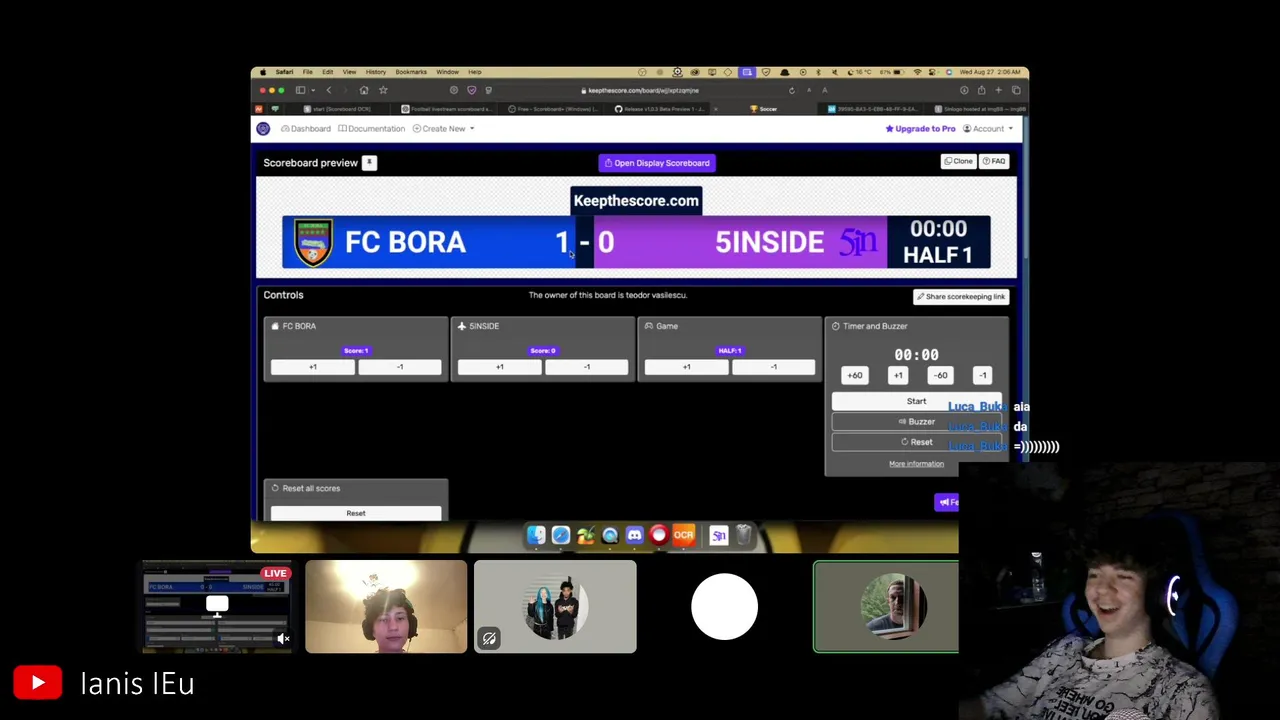Switch to the GitHub Release v1.0.3 tab
Image resolution: width=1280 pixels, height=720 pixels.
(658, 108)
